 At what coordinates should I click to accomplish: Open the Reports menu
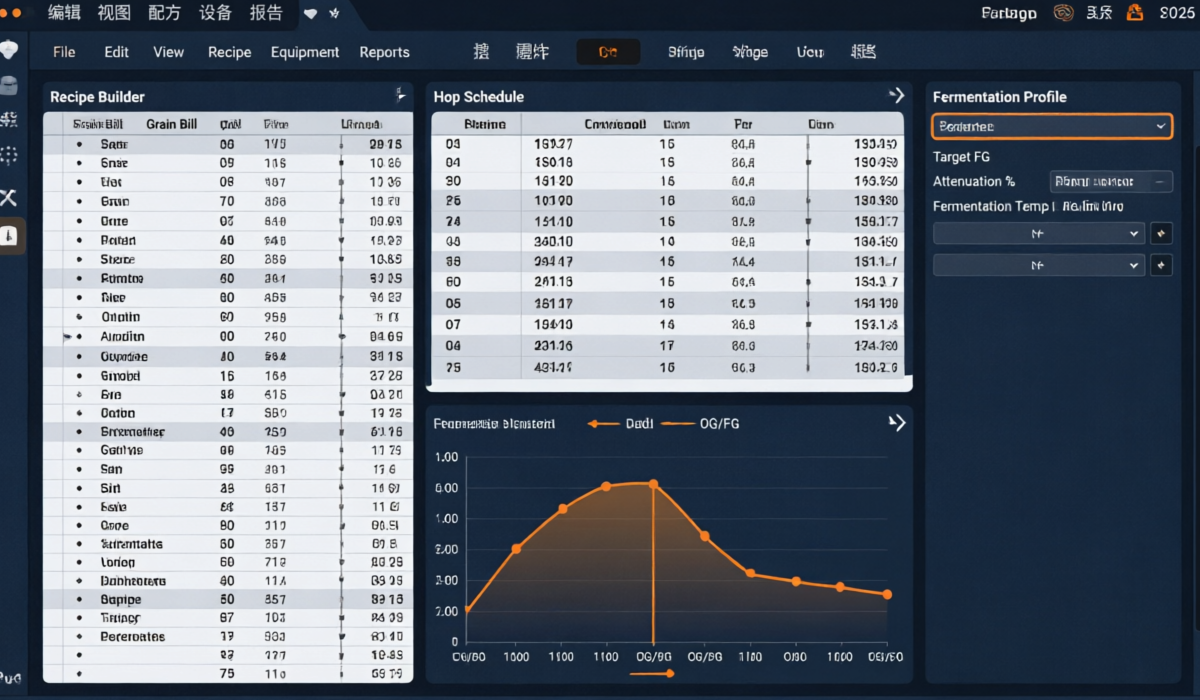(384, 52)
